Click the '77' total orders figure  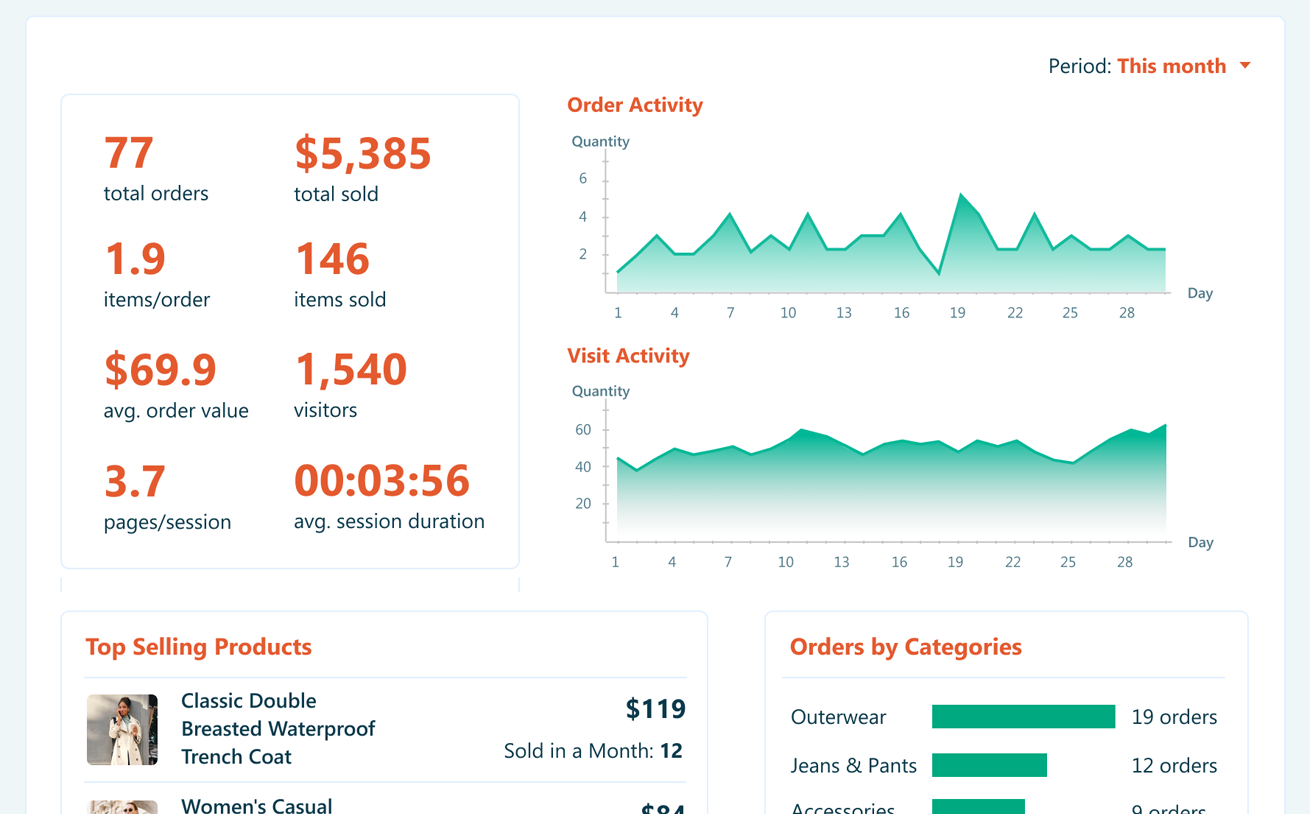click(129, 153)
